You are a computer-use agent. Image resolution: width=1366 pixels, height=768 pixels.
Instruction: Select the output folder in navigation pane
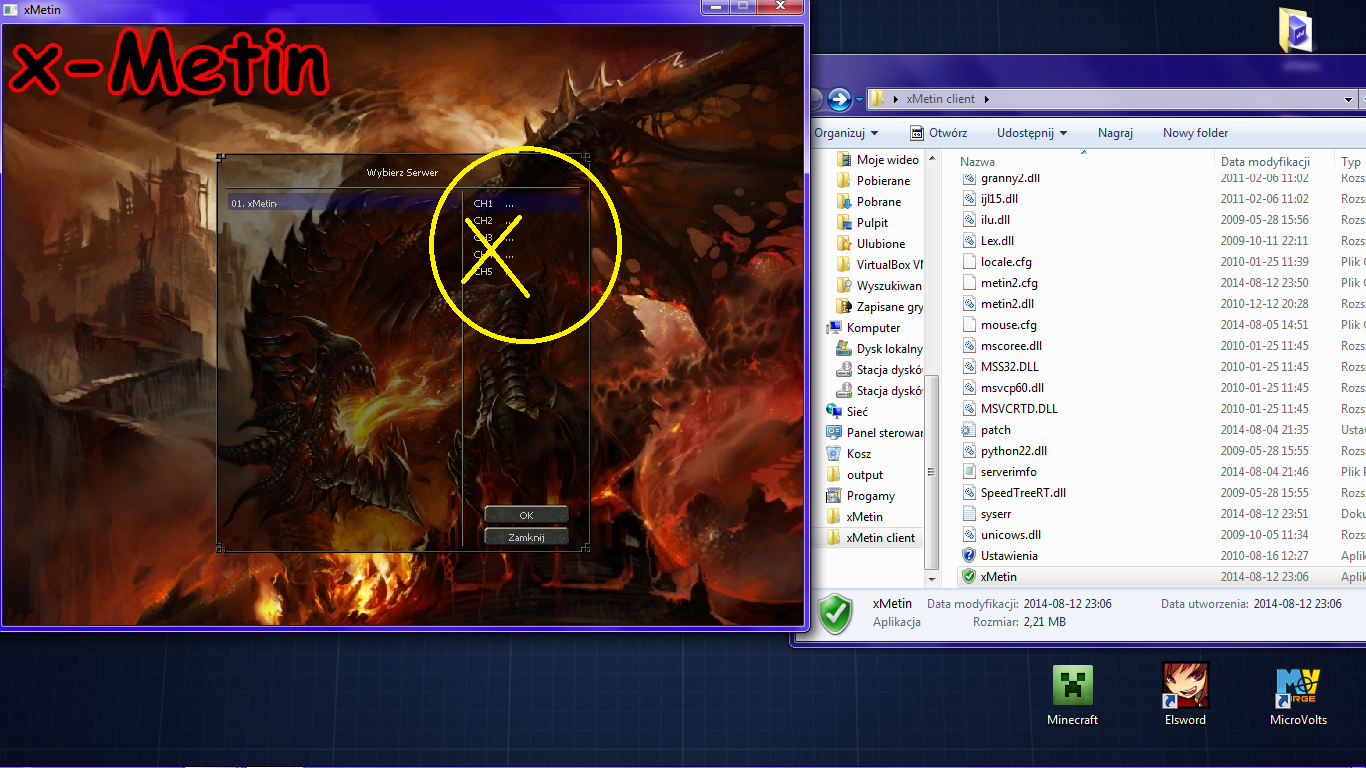tap(865, 475)
